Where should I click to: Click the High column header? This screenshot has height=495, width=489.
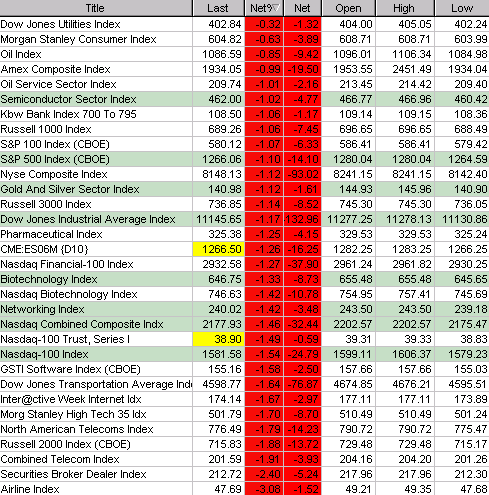[405, 8]
